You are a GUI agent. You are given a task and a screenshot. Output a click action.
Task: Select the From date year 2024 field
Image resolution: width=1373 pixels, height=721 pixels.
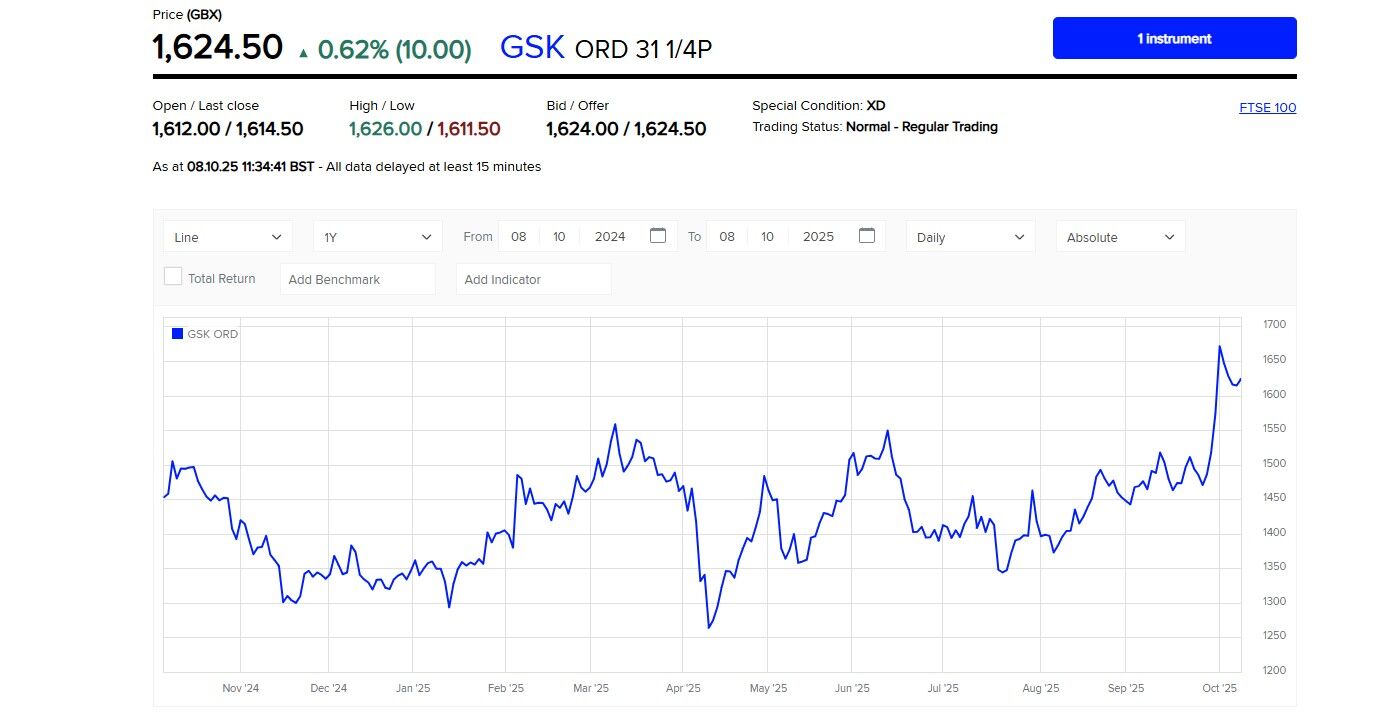click(610, 237)
